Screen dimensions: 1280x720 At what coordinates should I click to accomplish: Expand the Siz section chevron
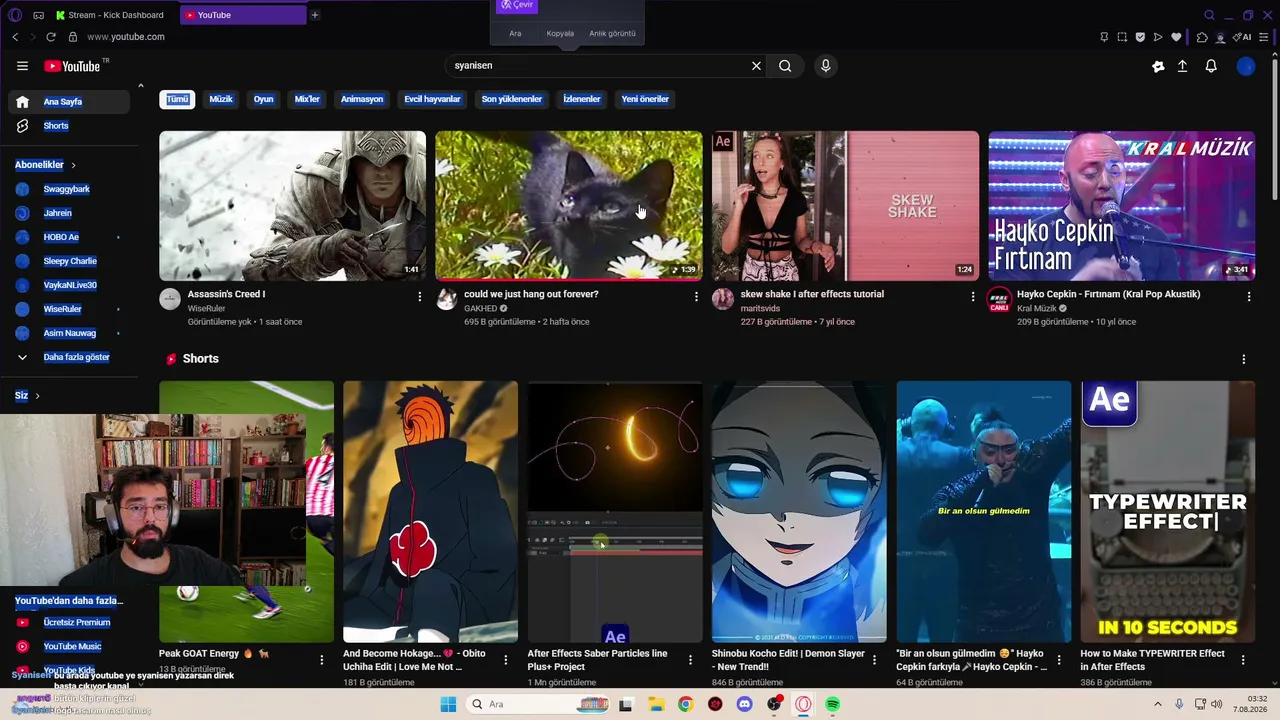coord(37,396)
